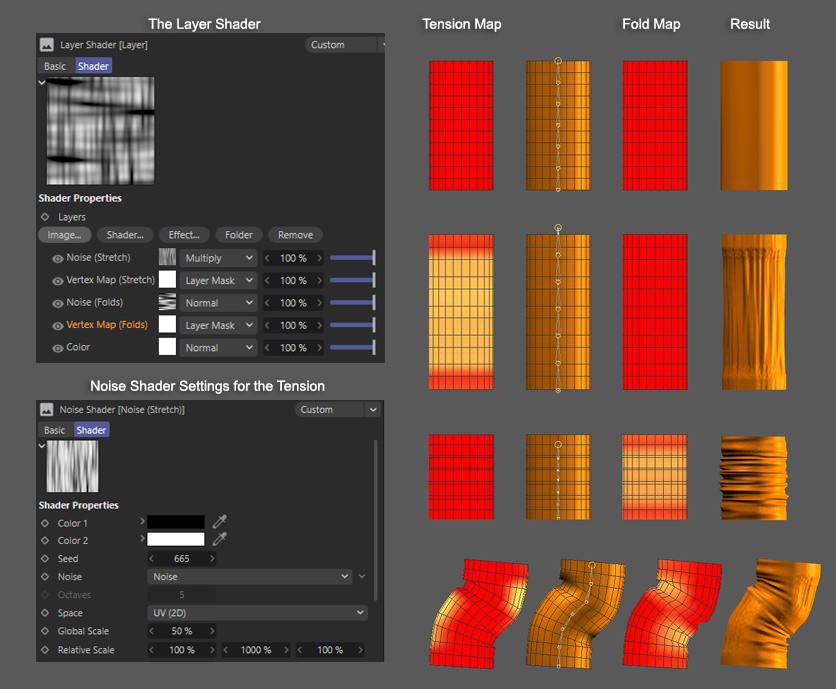Image resolution: width=836 pixels, height=689 pixels.
Task: Click the Global Scale keyframe diamond
Action: (x=45, y=632)
